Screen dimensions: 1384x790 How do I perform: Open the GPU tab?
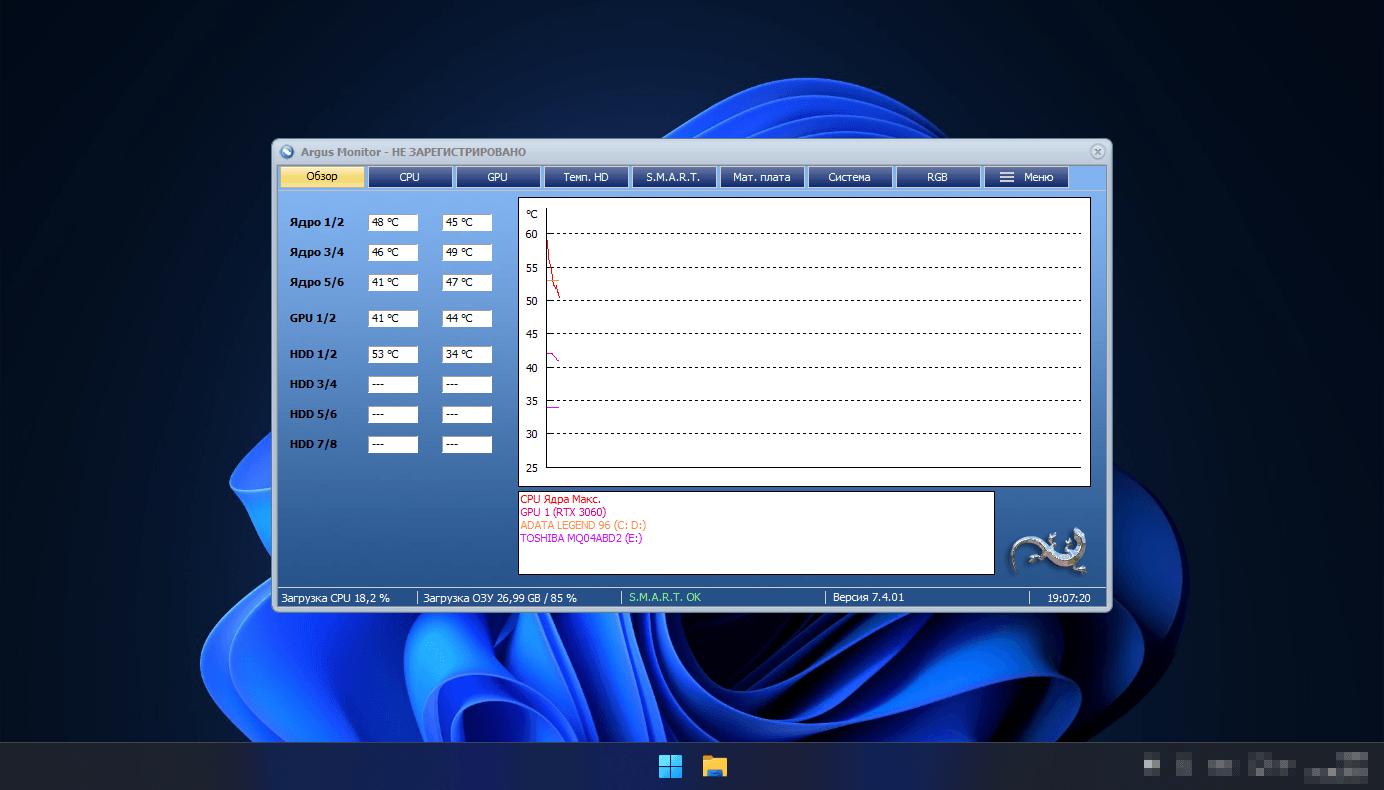(498, 177)
